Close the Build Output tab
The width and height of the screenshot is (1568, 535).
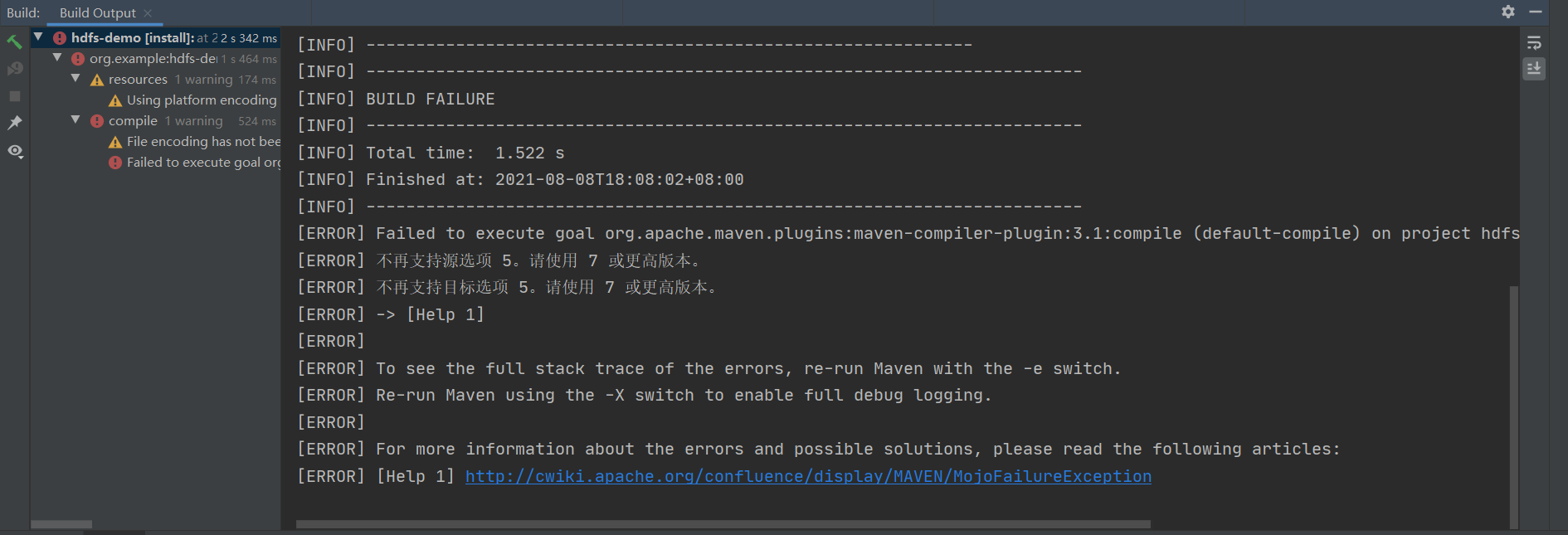tap(148, 12)
